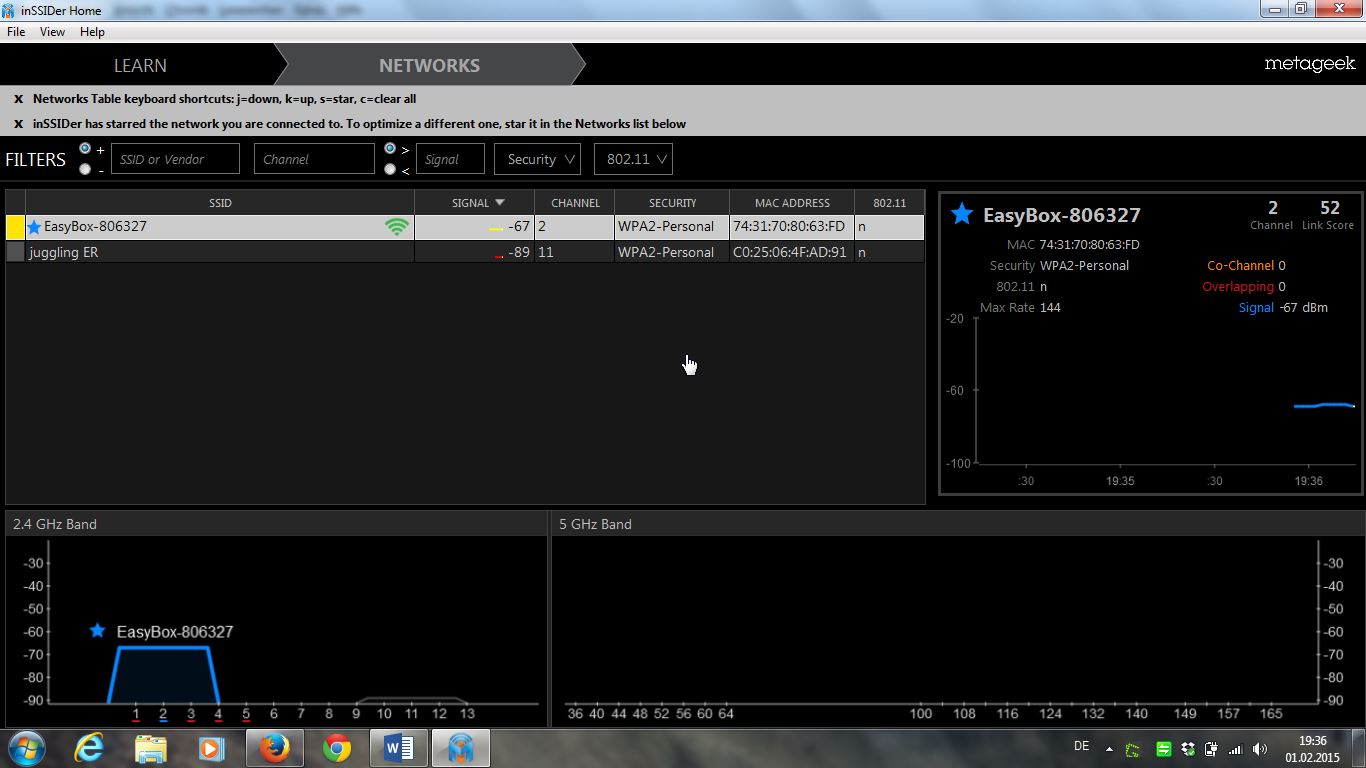Open the 802.11 filter dropdown

633,159
